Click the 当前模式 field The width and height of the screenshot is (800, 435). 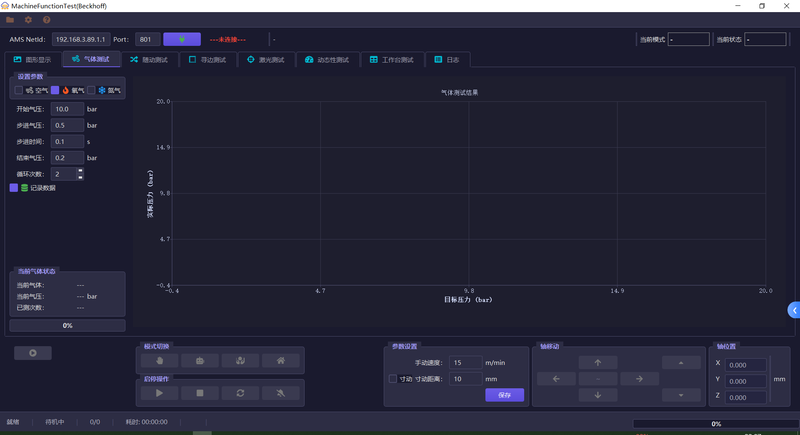click(x=688, y=39)
